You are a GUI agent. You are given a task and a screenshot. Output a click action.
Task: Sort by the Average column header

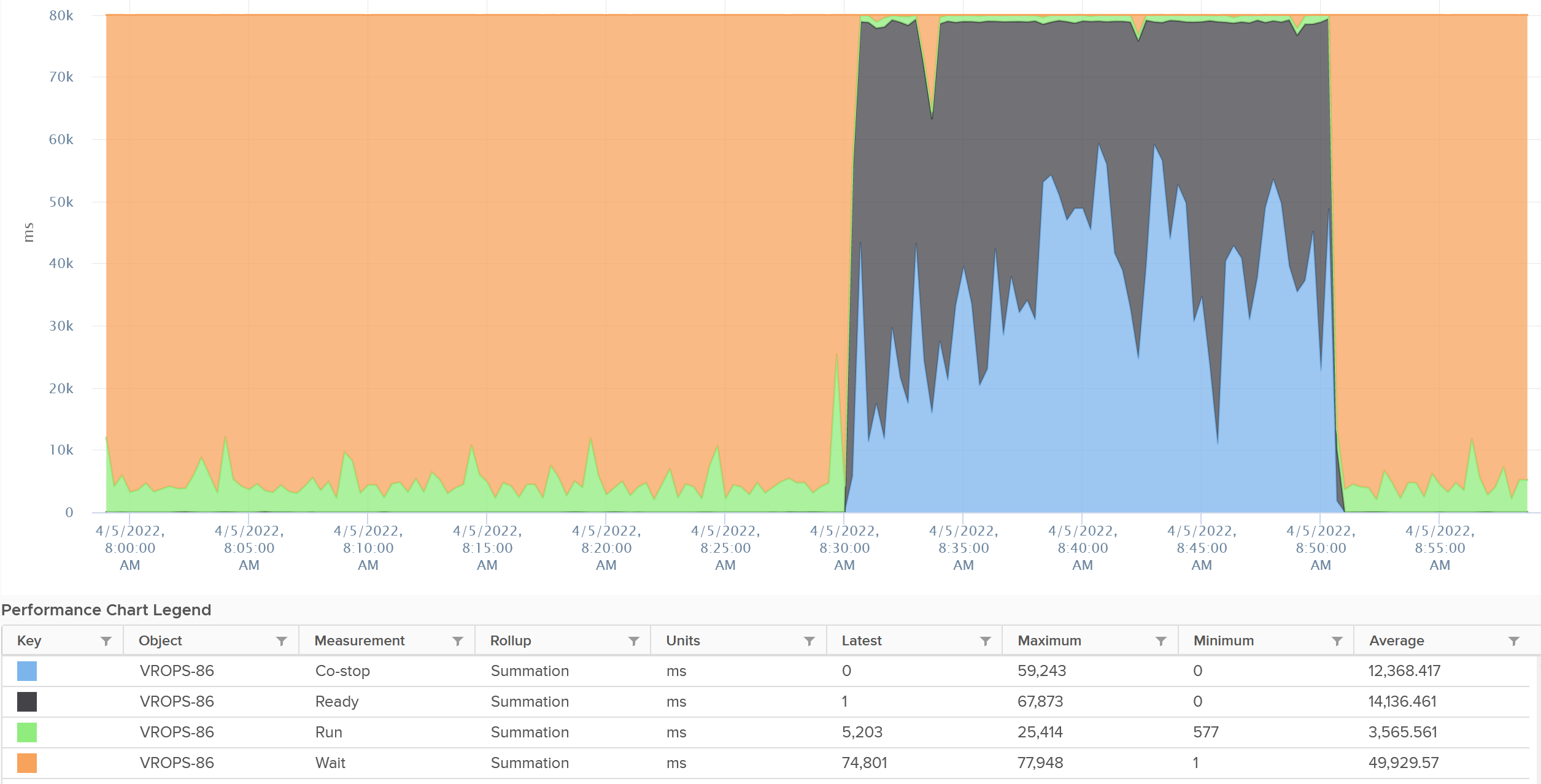(1397, 641)
